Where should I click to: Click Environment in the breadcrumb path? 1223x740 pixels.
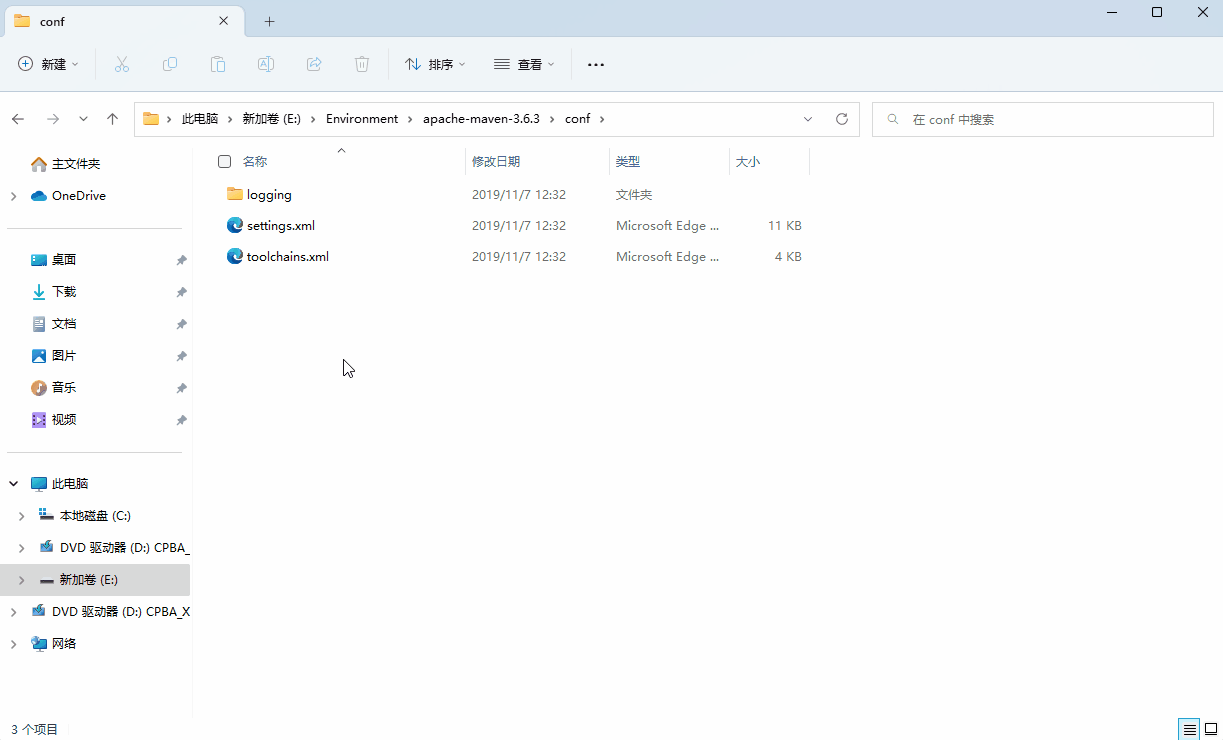[x=362, y=119]
